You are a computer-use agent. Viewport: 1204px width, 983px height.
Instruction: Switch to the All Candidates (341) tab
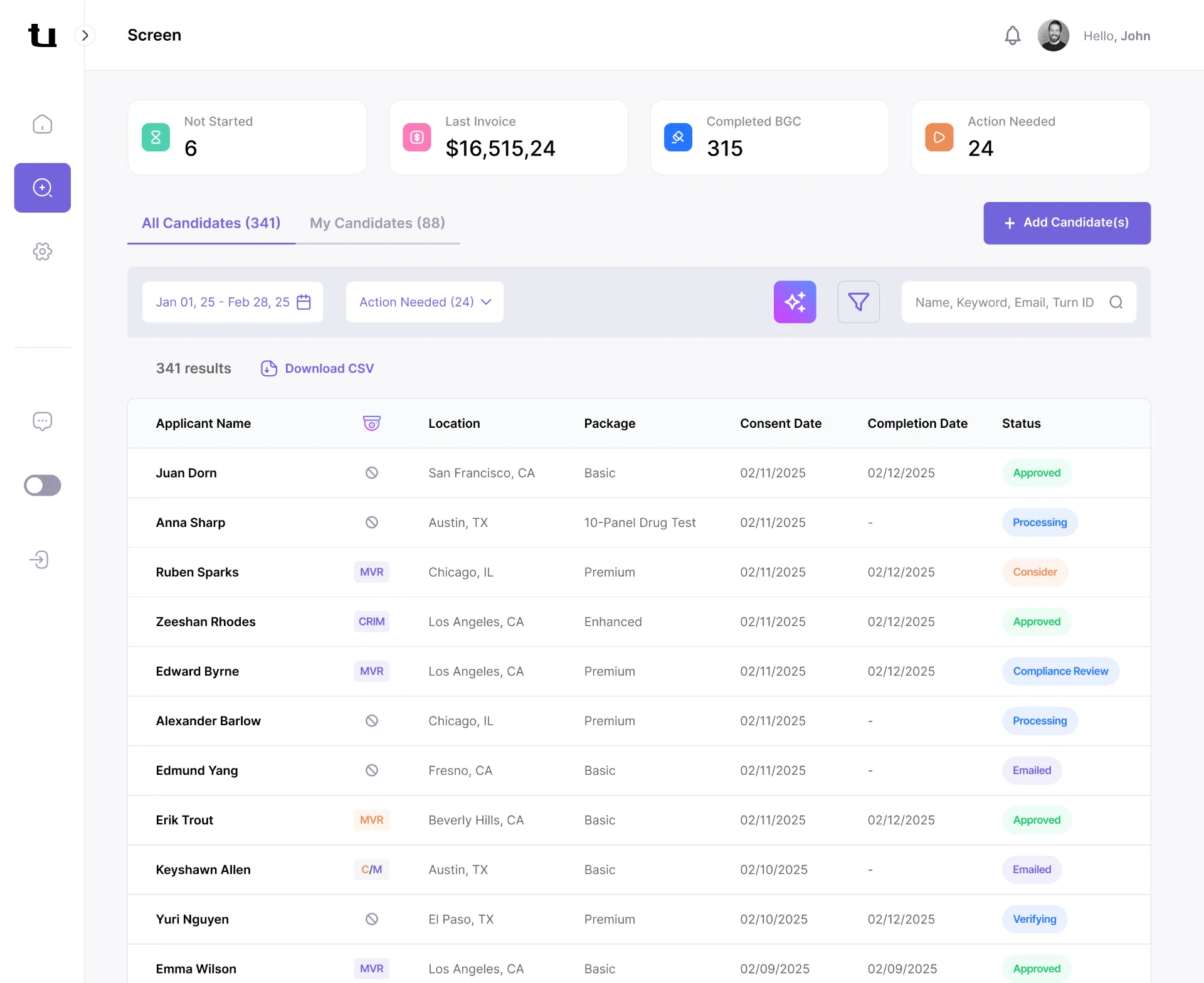tap(211, 223)
